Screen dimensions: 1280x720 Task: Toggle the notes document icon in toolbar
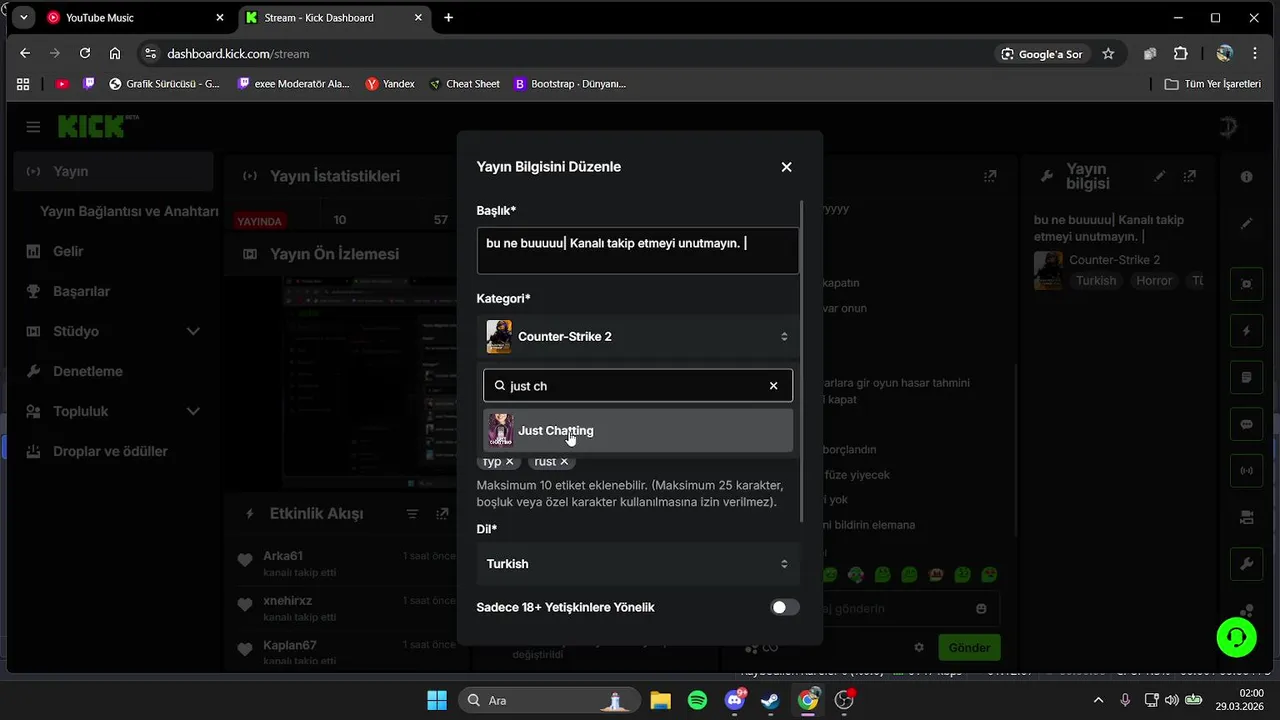click(x=1246, y=377)
